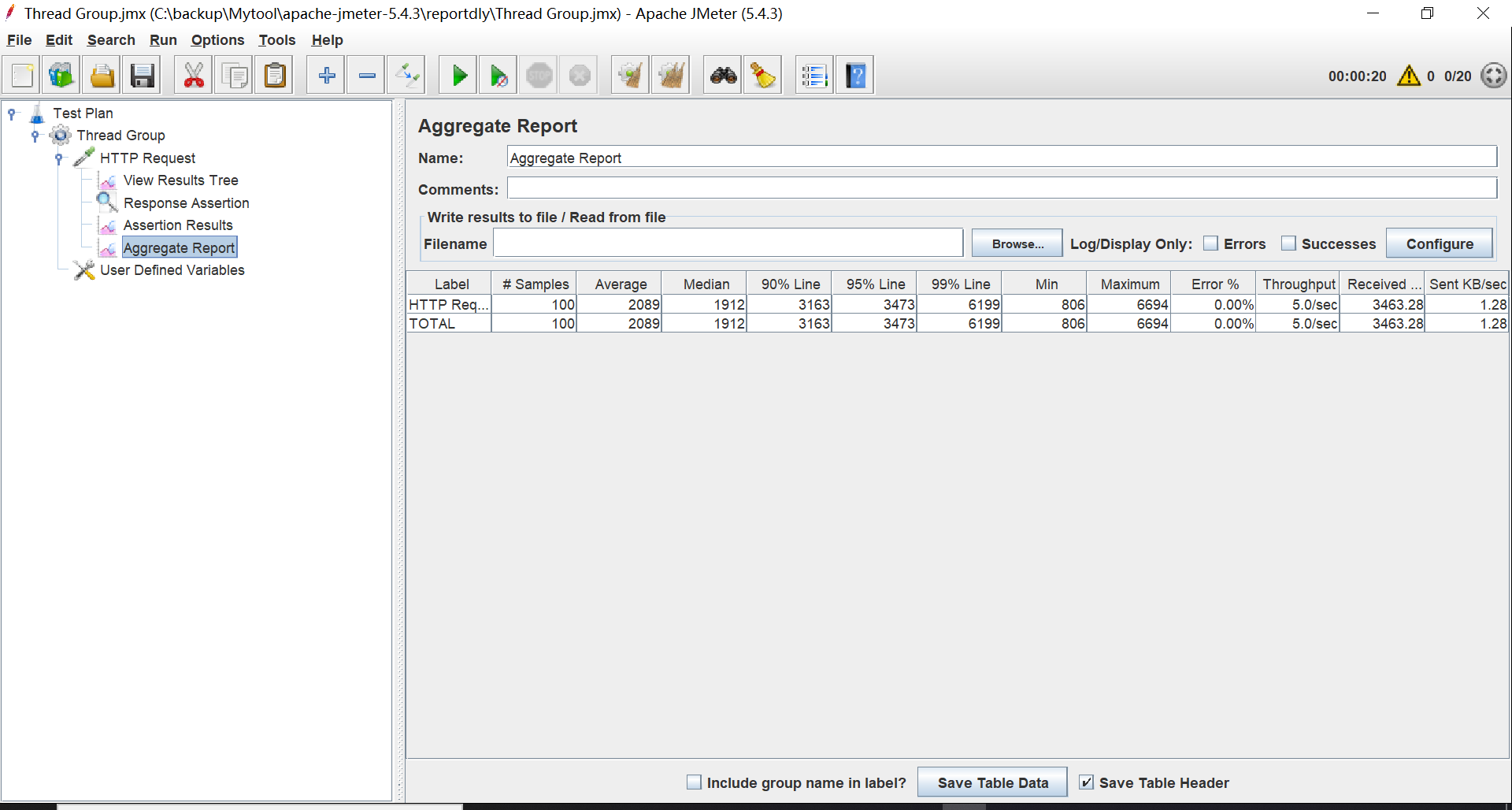Select the Thread Group tree node
The width and height of the screenshot is (1512, 810).
tap(120, 136)
